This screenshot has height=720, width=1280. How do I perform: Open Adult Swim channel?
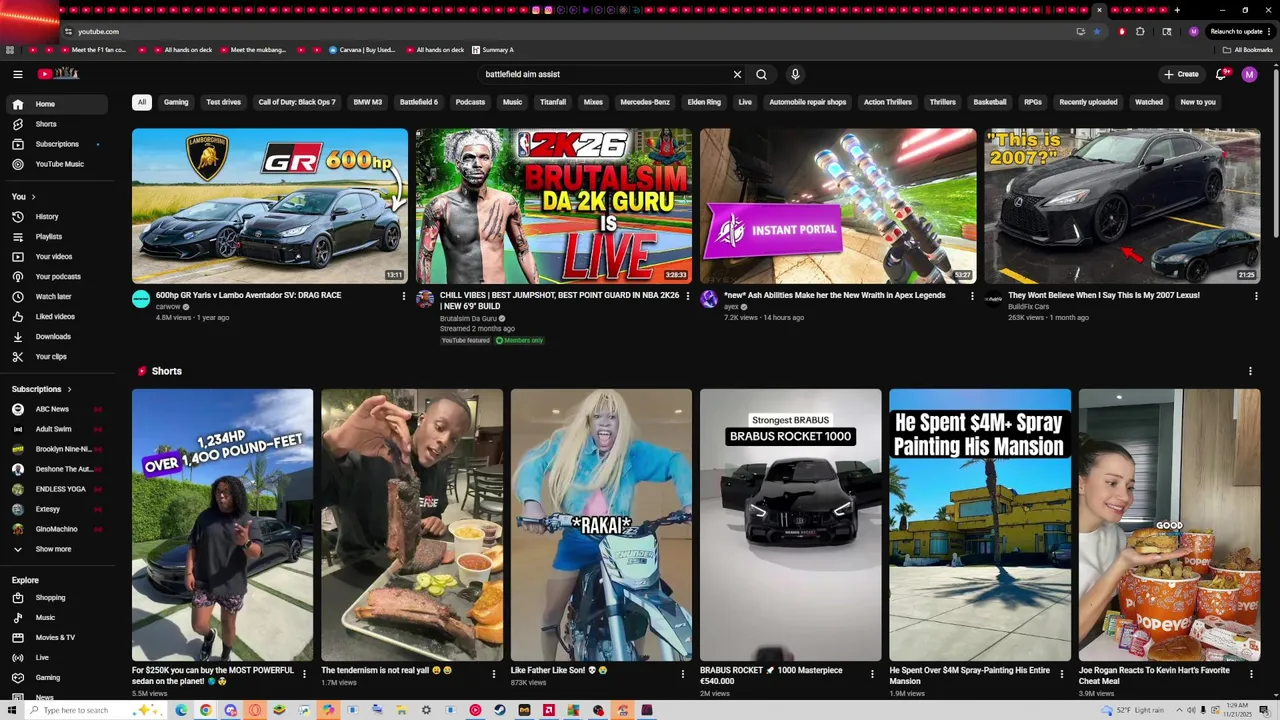[56, 429]
